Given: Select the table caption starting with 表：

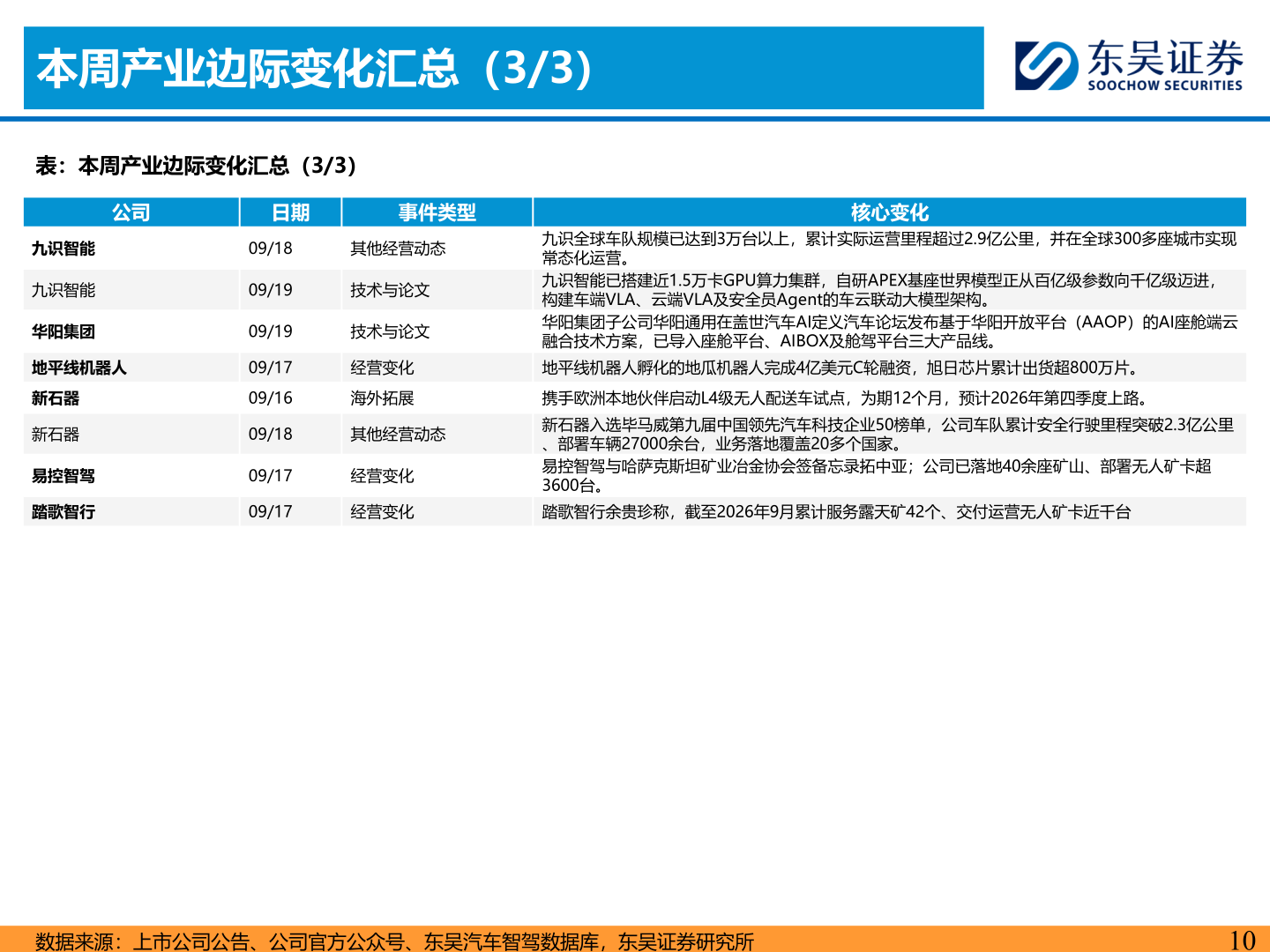Looking at the screenshot, I should pyautogui.click(x=196, y=166).
